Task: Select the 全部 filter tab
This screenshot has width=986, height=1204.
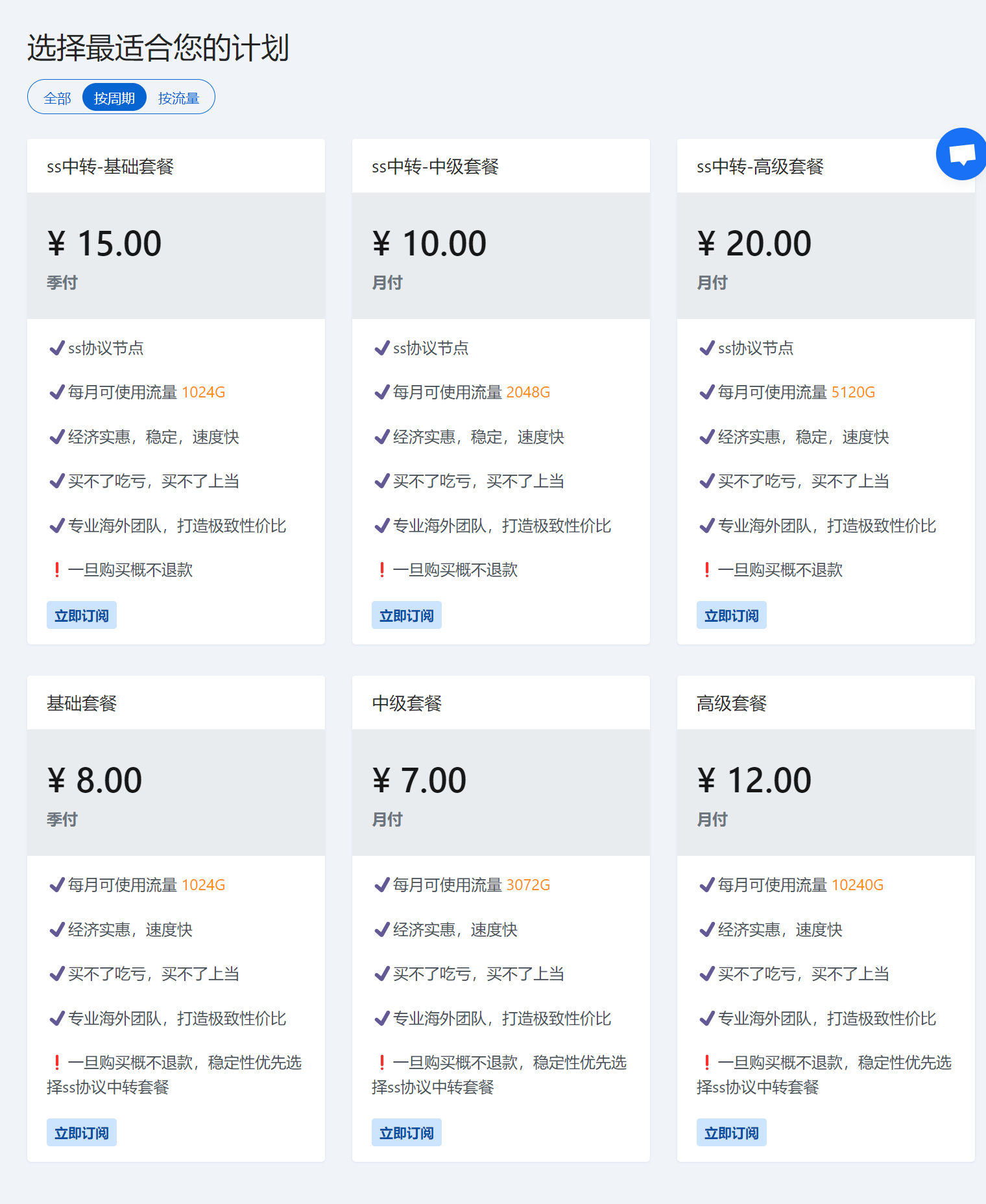Action: 57,98
